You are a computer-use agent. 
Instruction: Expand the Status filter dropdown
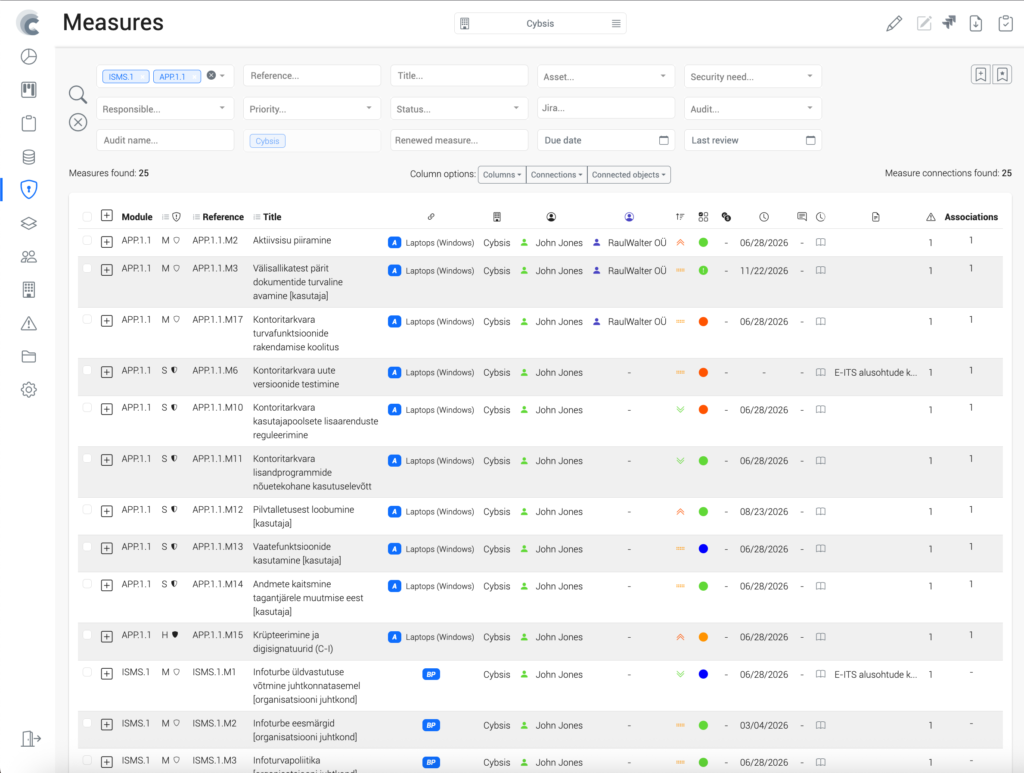459,108
